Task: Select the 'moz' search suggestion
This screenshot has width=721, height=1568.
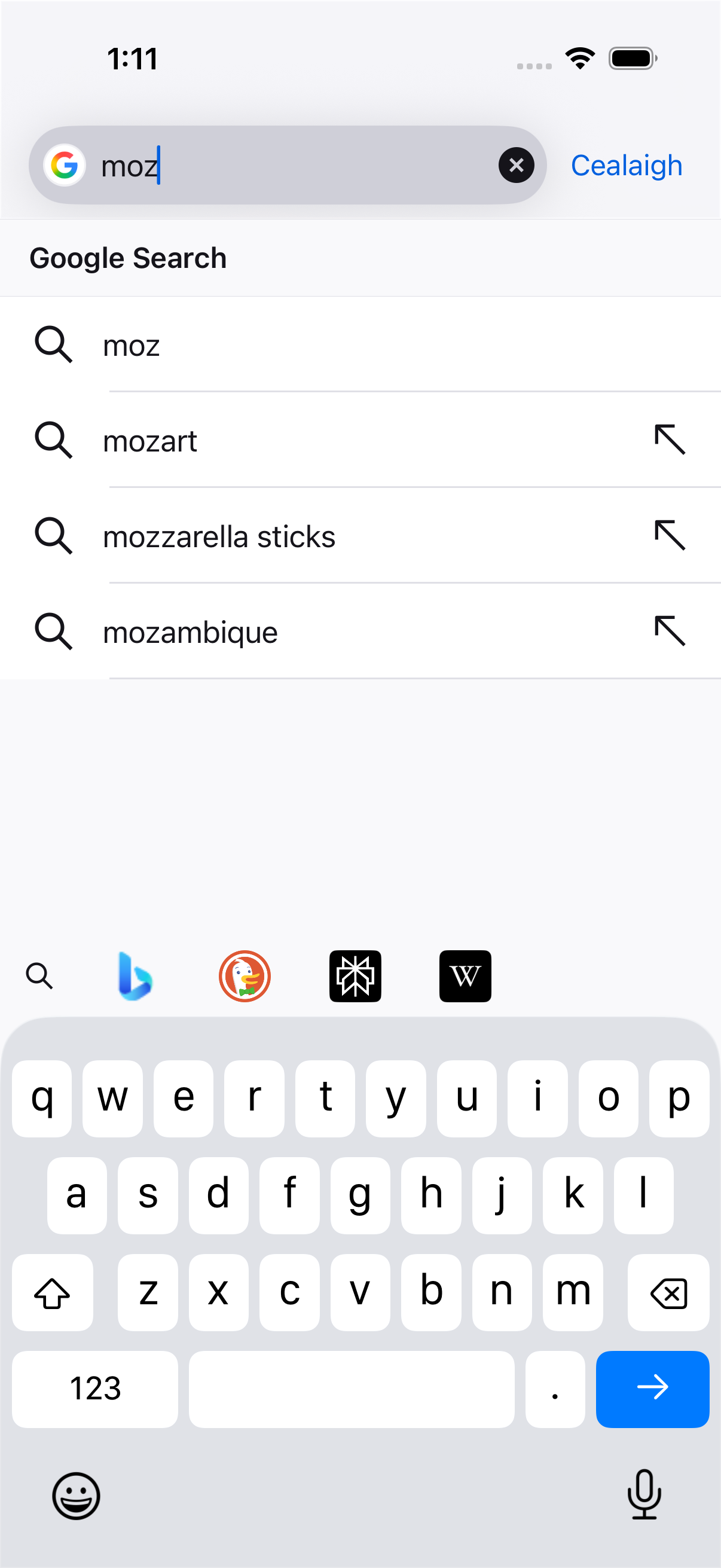Action: tap(360, 344)
